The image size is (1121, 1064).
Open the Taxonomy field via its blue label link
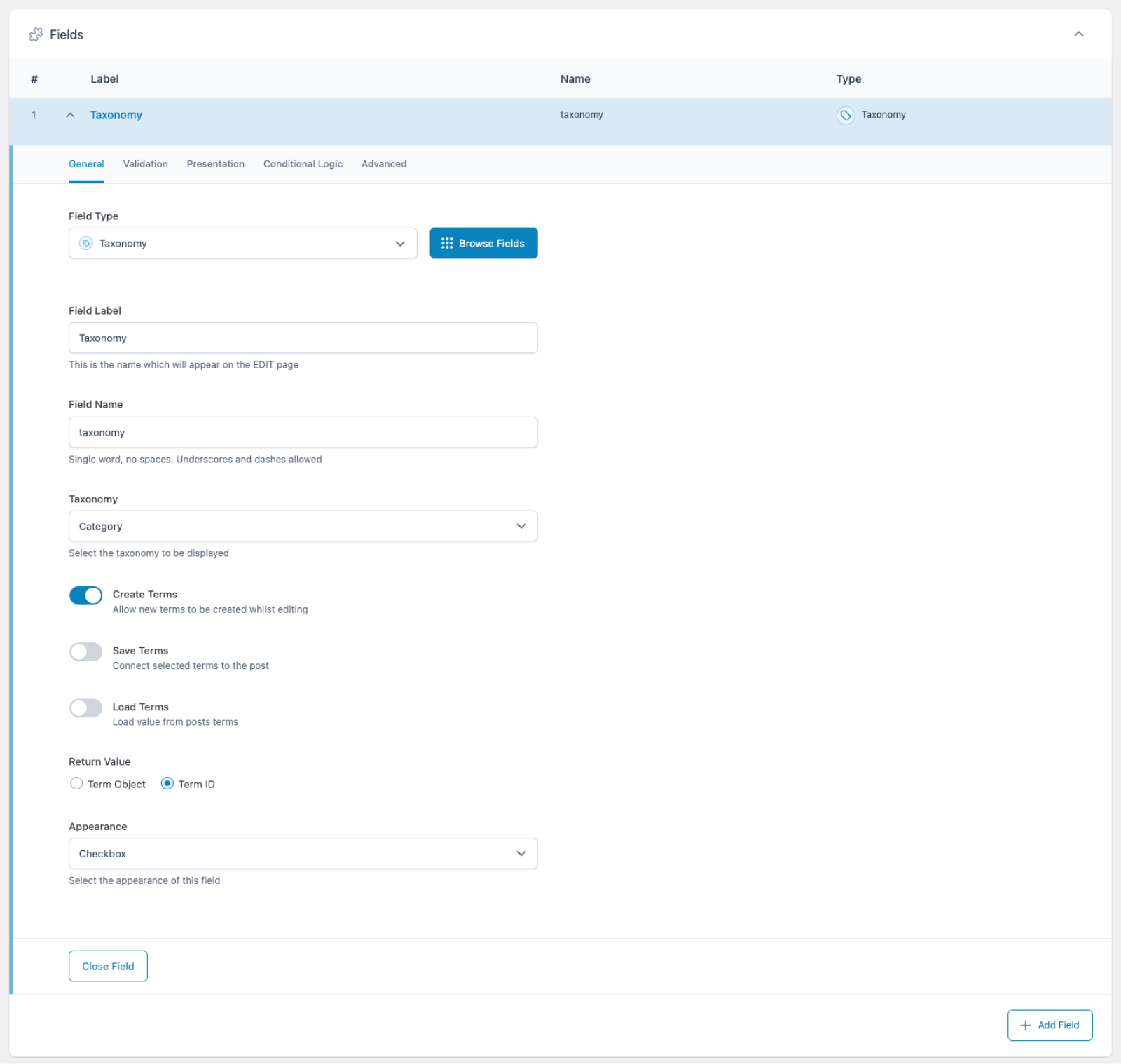tap(116, 115)
